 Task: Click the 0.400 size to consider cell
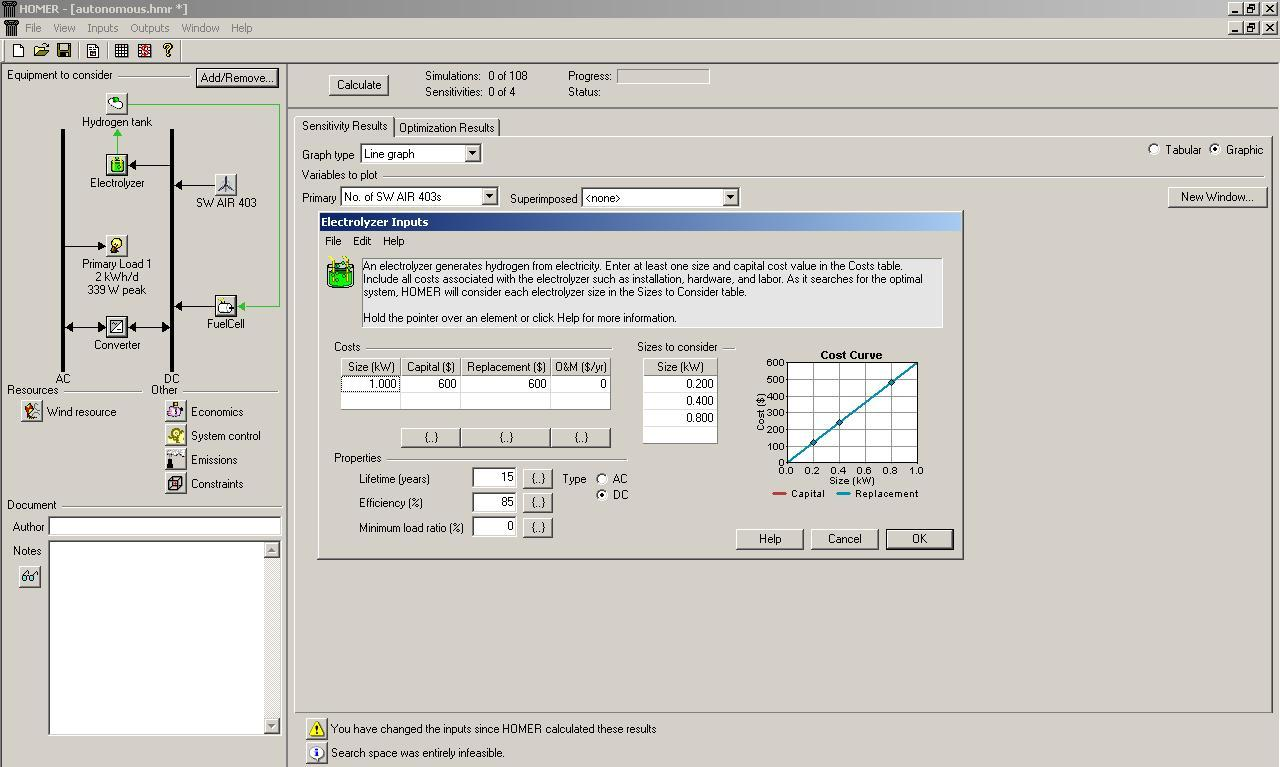coord(680,401)
